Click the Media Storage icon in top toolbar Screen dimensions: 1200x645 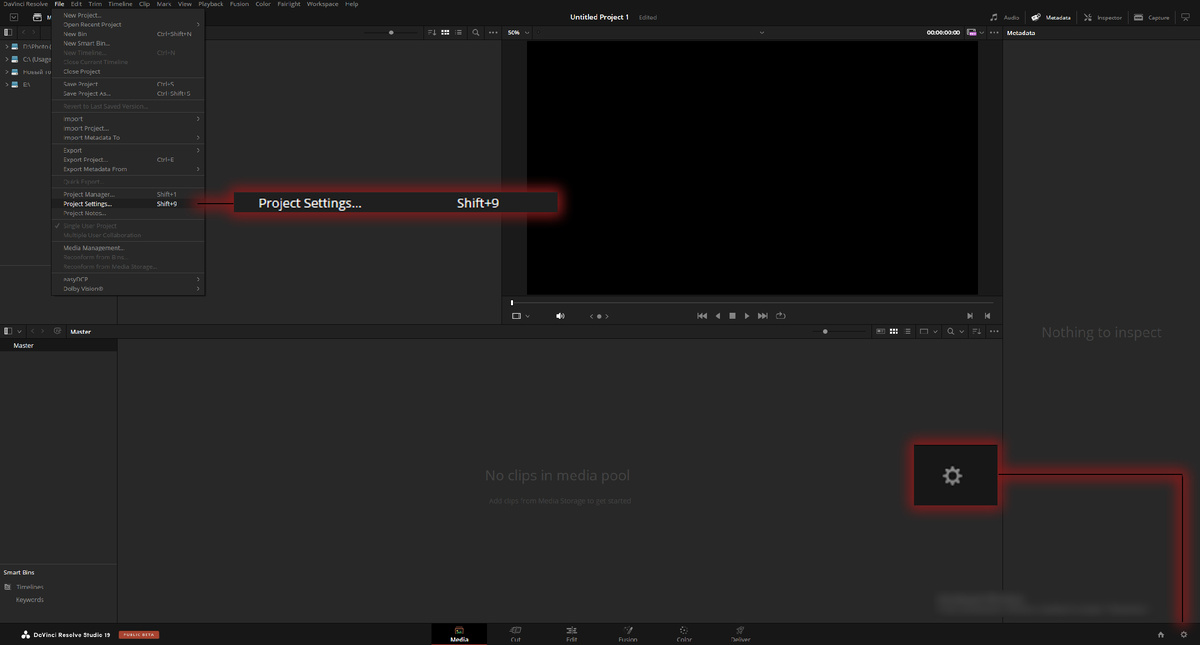(x=38, y=17)
